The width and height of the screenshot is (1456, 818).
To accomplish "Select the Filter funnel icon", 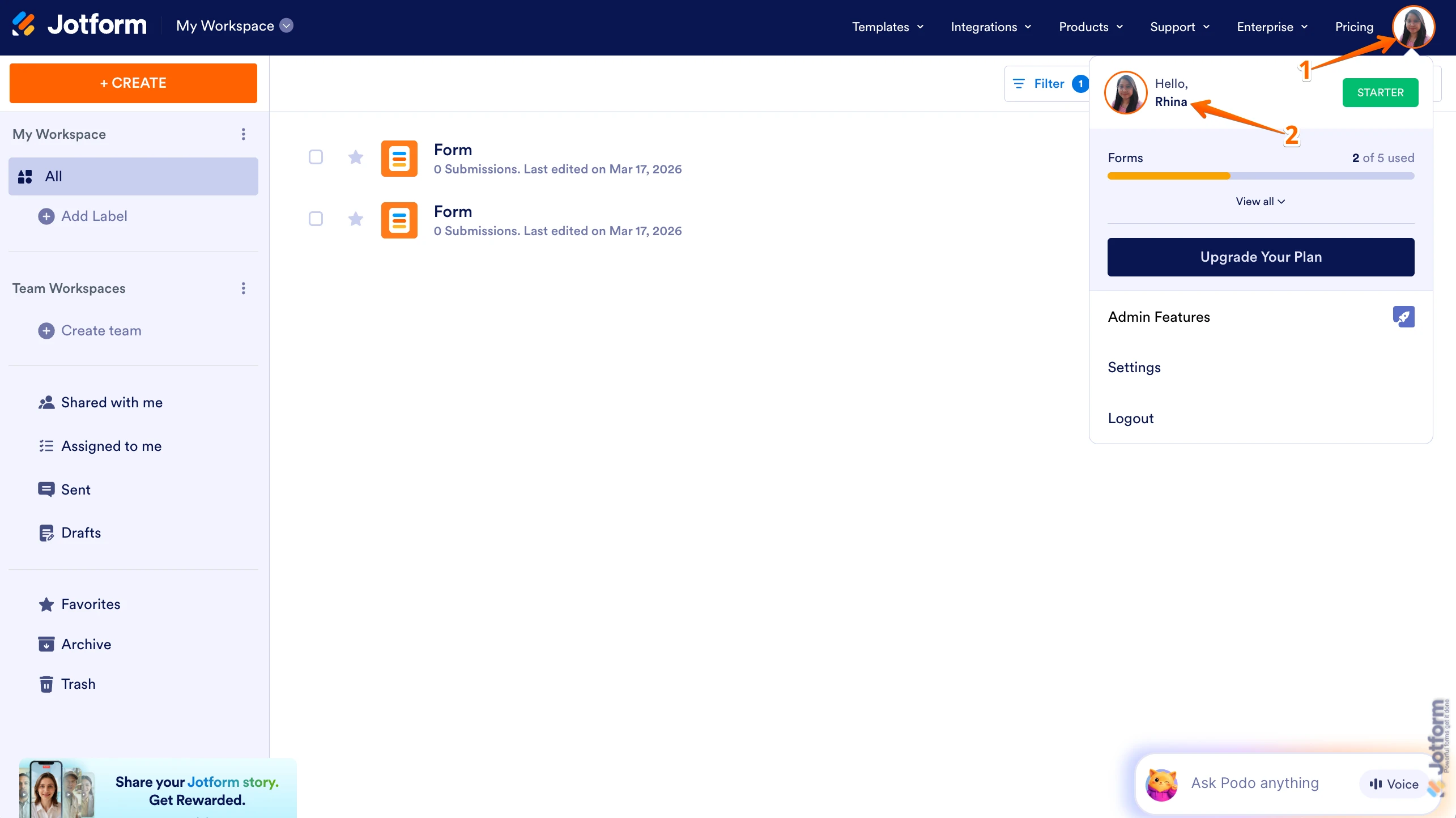I will pyautogui.click(x=1019, y=83).
